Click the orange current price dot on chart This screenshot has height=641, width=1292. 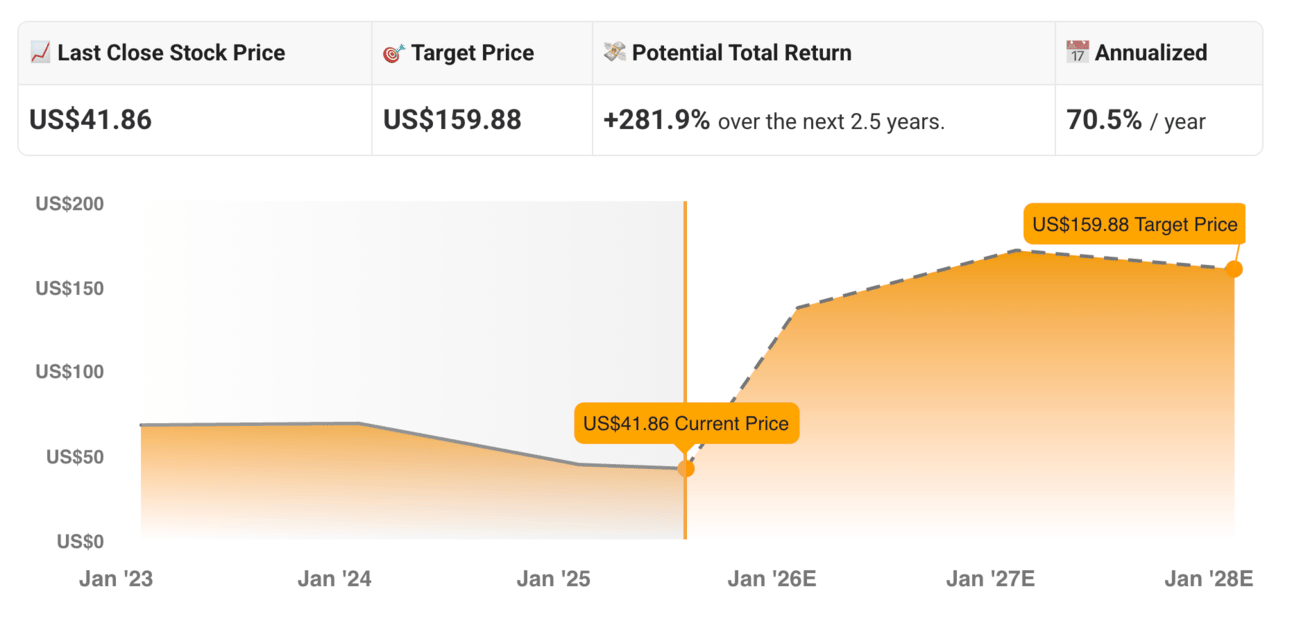pyautogui.click(x=686, y=468)
